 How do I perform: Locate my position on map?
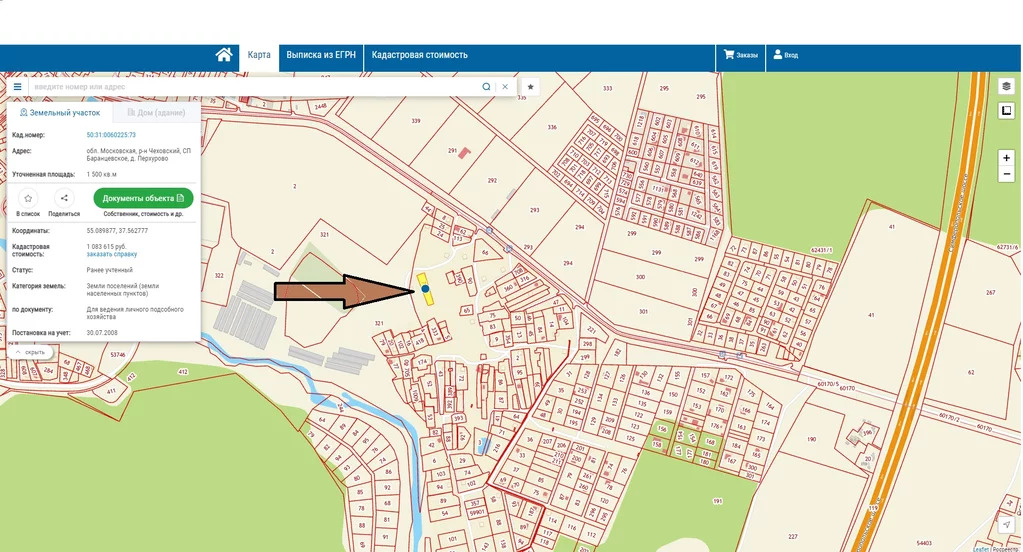[1006, 524]
